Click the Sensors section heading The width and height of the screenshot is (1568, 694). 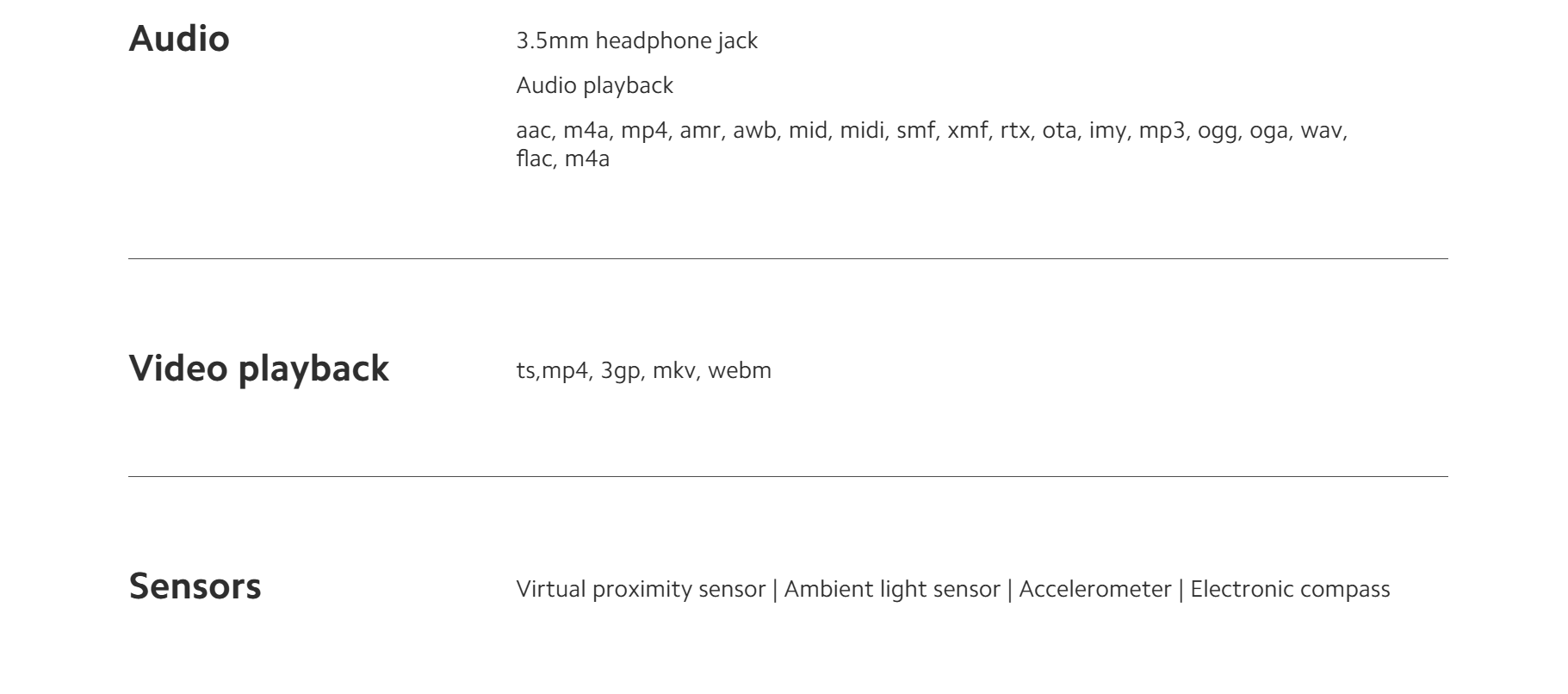195,586
